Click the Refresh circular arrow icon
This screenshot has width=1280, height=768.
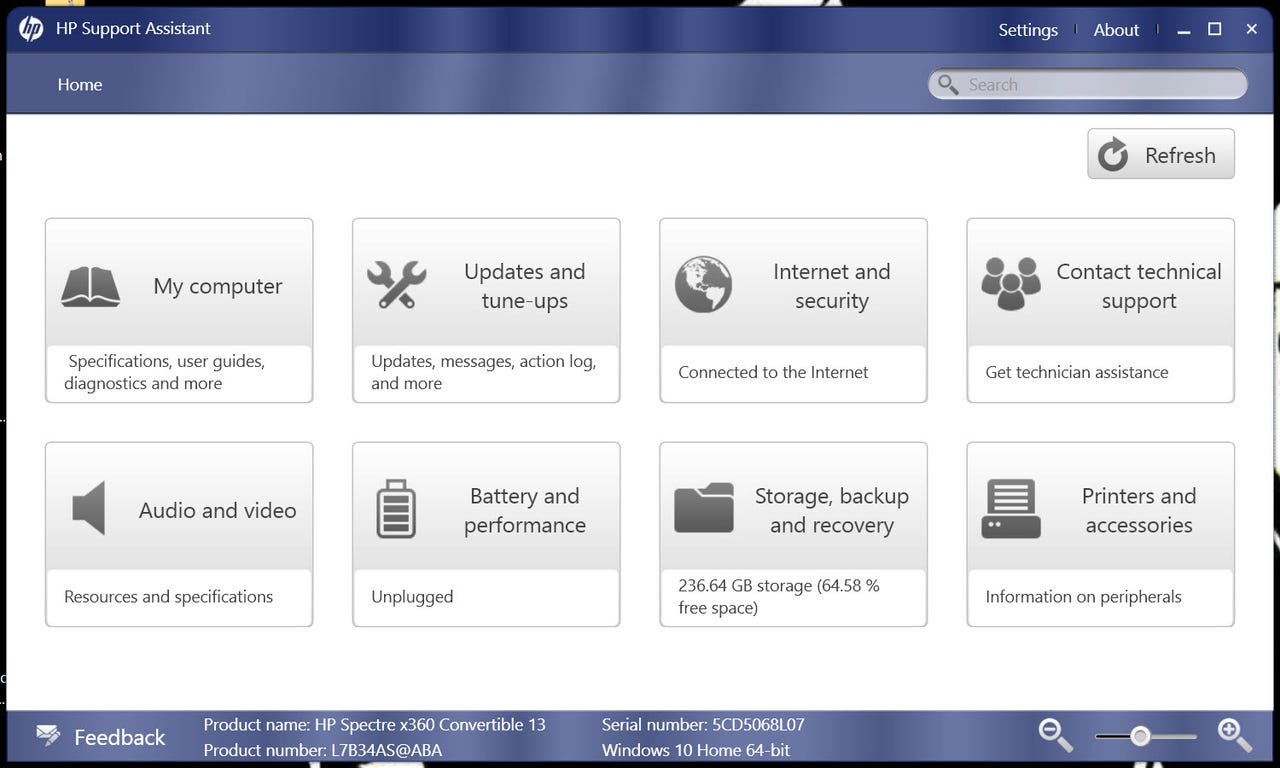(1112, 154)
